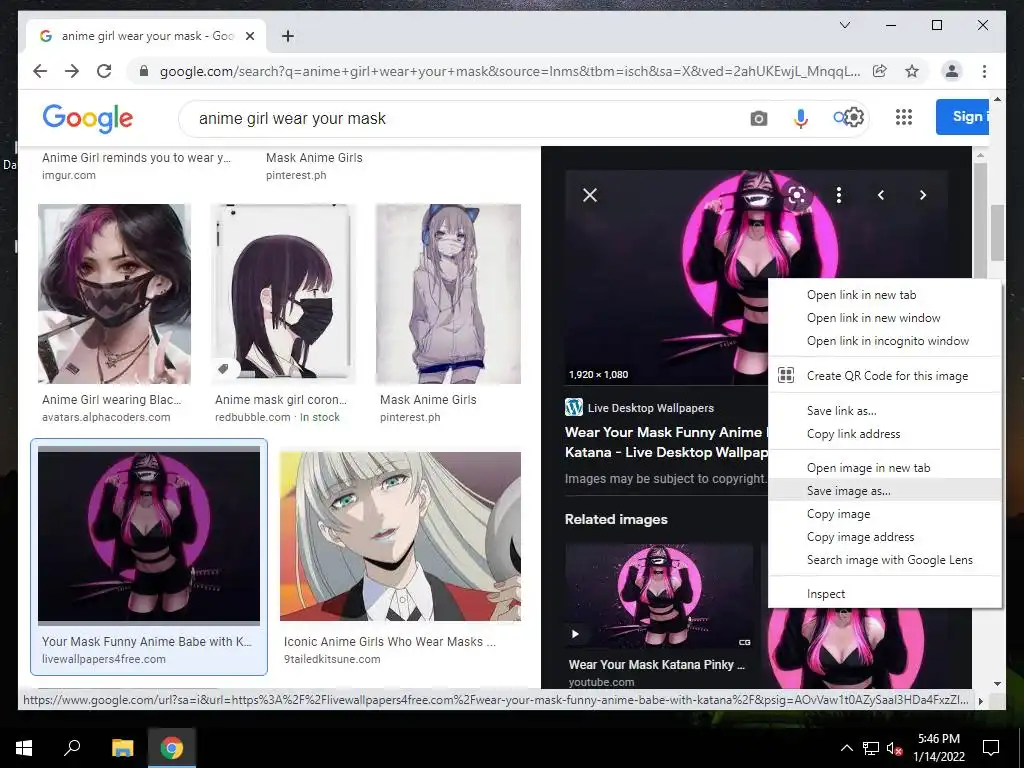Open the Live Desktop Wallpapers source link
This screenshot has width=1024, height=768.
click(650, 408)
